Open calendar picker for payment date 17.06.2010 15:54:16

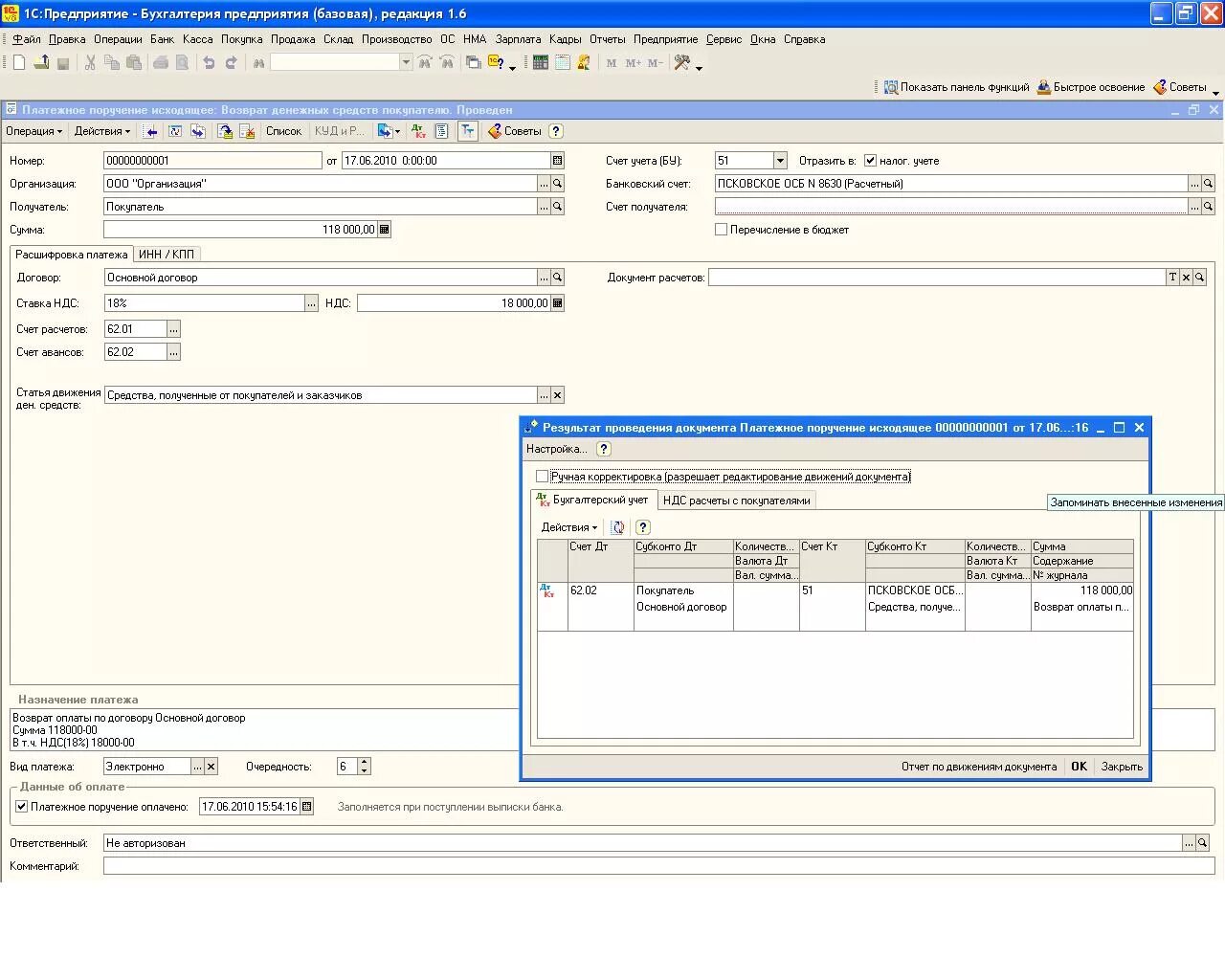[x=307, y=807]
